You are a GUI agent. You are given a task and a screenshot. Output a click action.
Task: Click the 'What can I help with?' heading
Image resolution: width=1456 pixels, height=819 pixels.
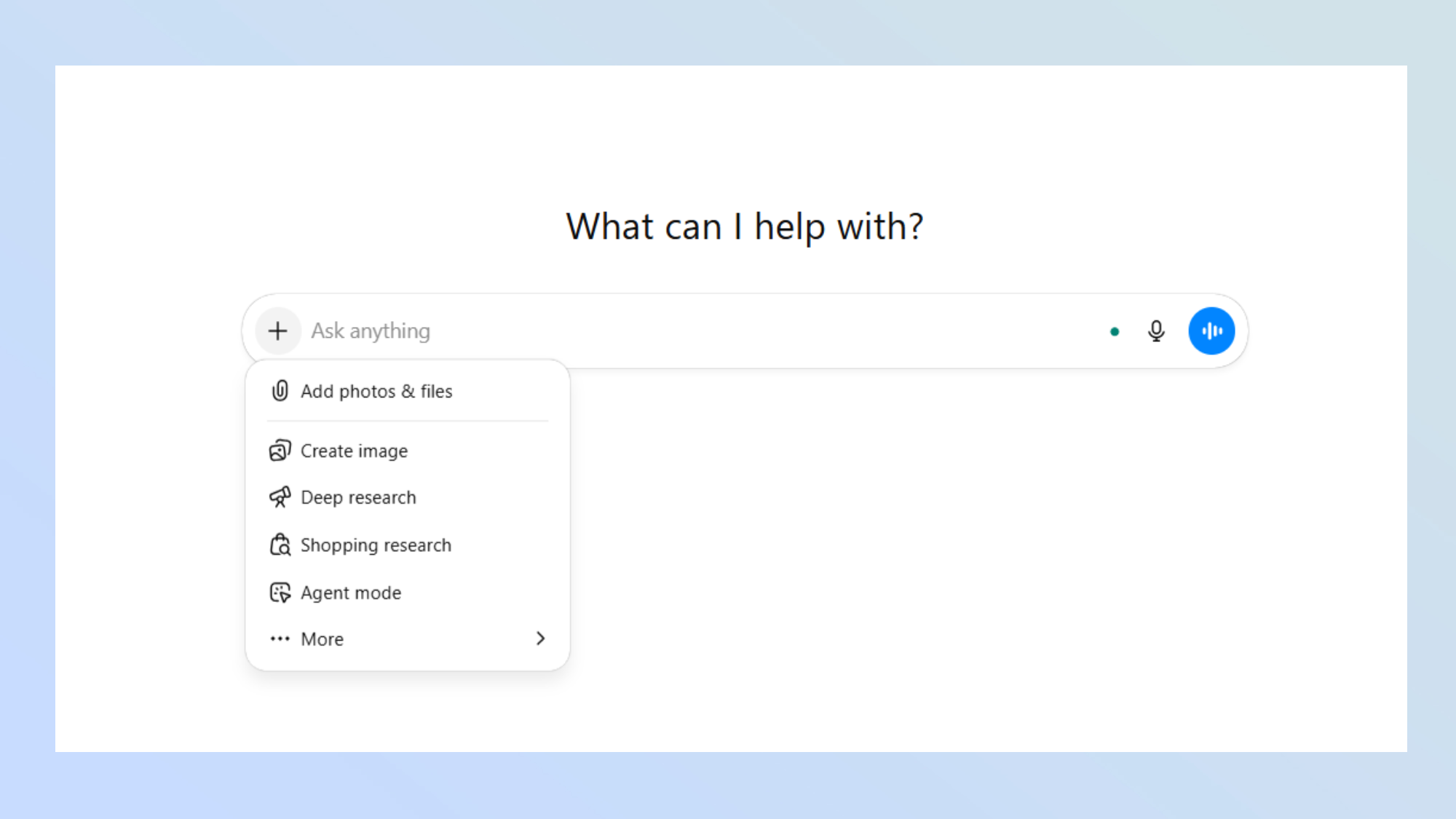pos(745,226)
